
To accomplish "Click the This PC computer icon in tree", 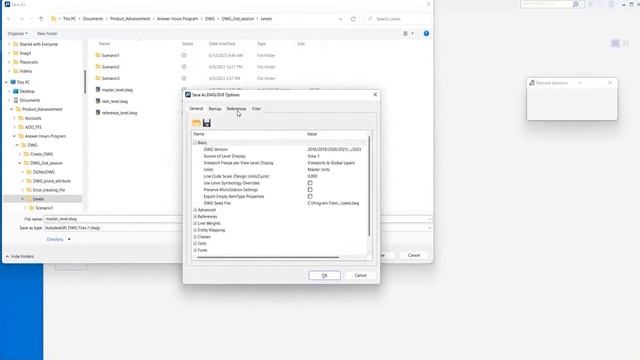I will pos(13,82).
